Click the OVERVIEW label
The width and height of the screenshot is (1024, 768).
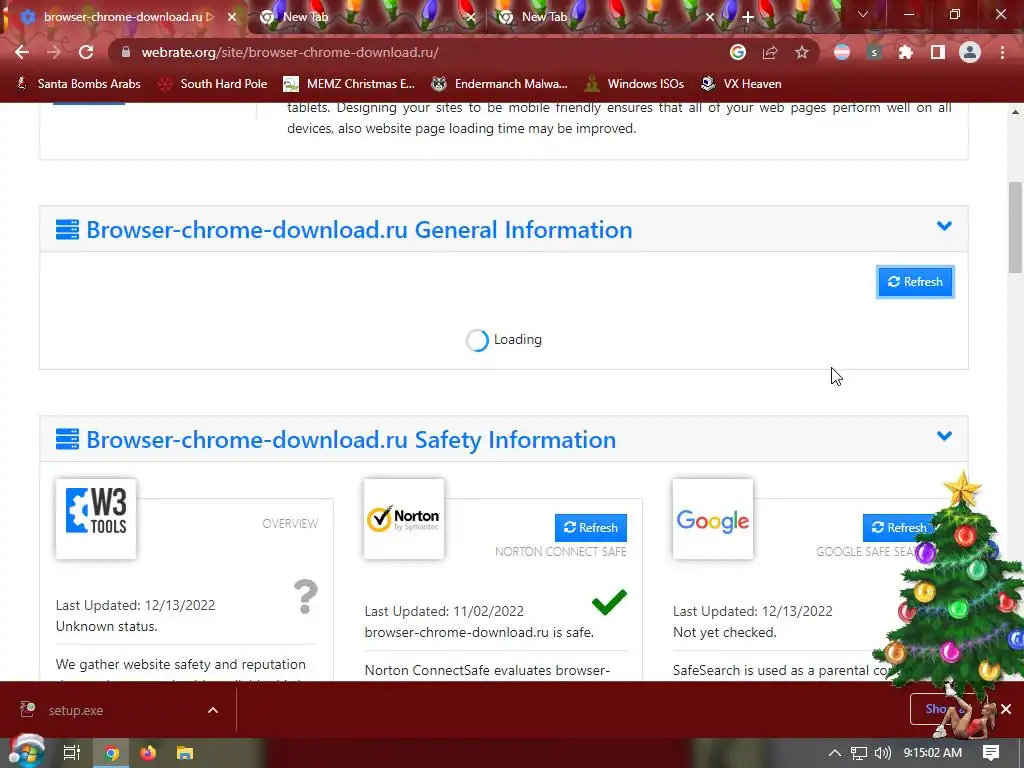point(290,524)
